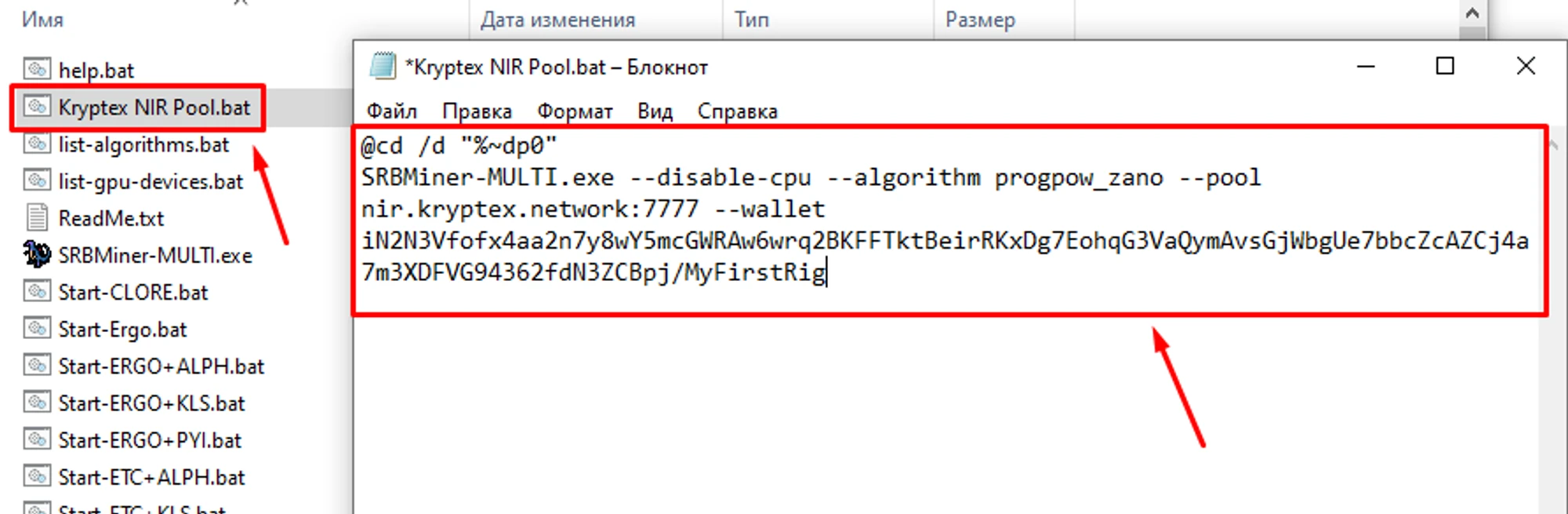Click inside the Notepad text area
The height and width of the screenshot is (514, 1568).
(x=941, y=408)
